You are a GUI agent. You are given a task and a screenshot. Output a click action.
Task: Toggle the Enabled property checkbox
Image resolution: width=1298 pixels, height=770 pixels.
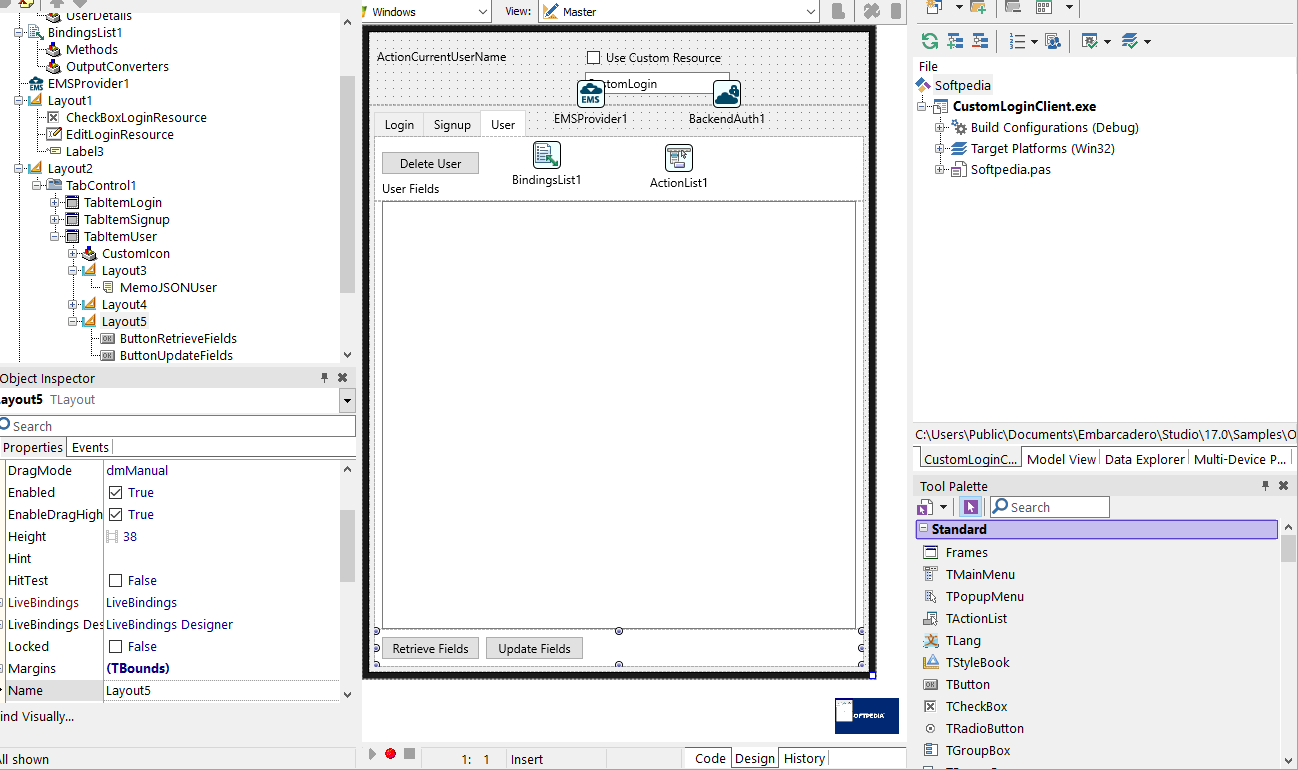click(115, 493)
